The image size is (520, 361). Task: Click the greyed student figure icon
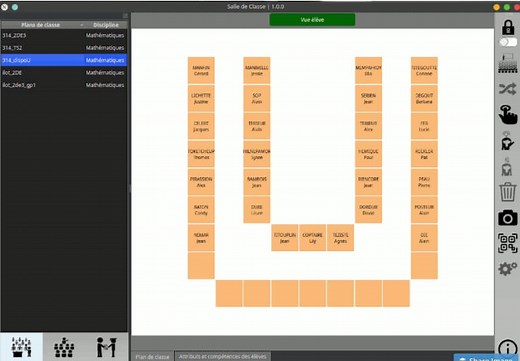[x=507, y=167]
